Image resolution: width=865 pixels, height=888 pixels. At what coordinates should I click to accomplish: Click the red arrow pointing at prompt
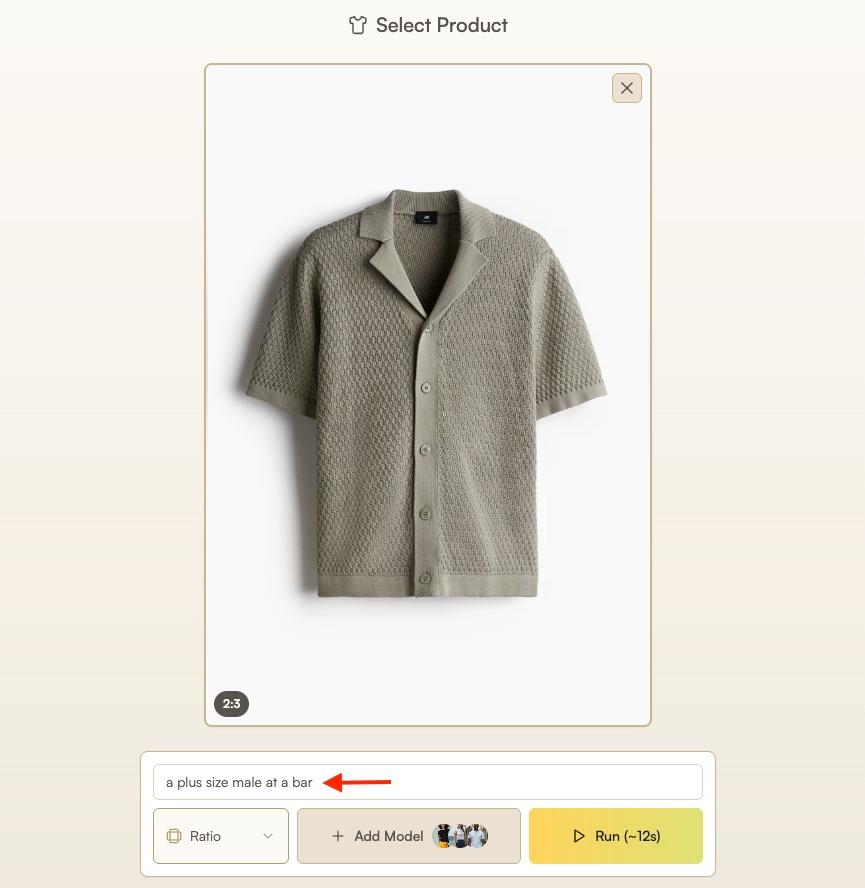click(357, 782)
